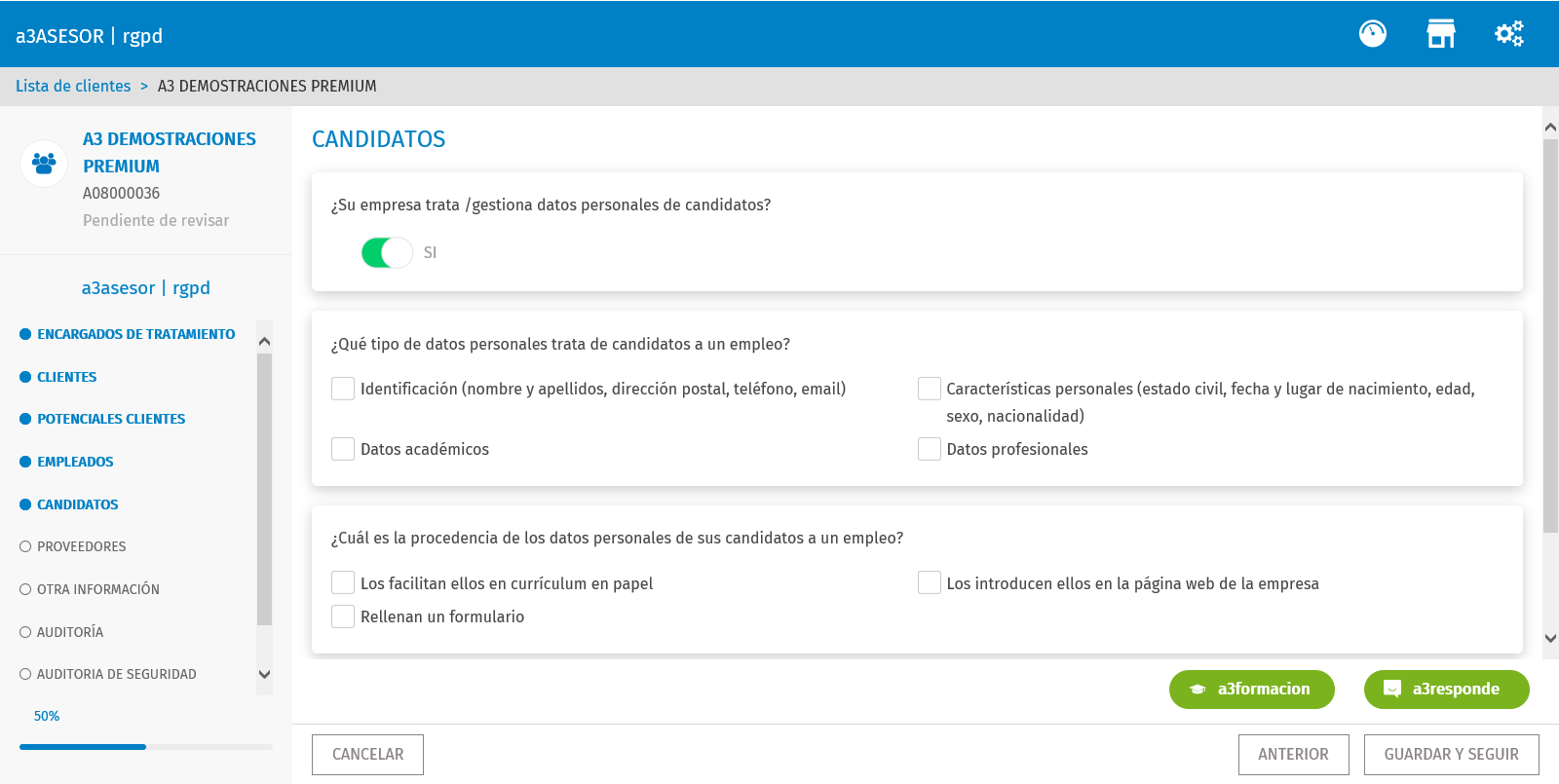Click the Anterior button
Viewport: 1559px width, 784px height.
pos(1293,755)
